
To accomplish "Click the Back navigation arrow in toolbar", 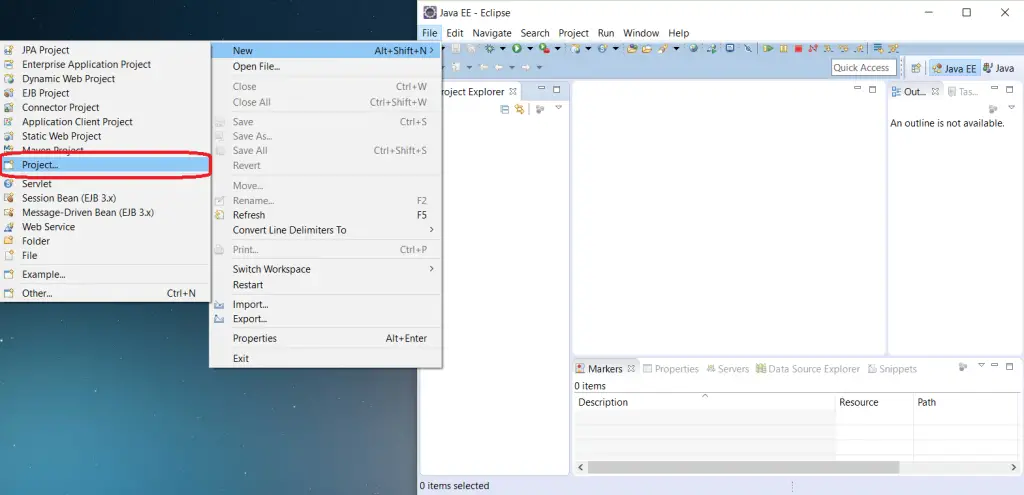I will click(x=498, y=67).
